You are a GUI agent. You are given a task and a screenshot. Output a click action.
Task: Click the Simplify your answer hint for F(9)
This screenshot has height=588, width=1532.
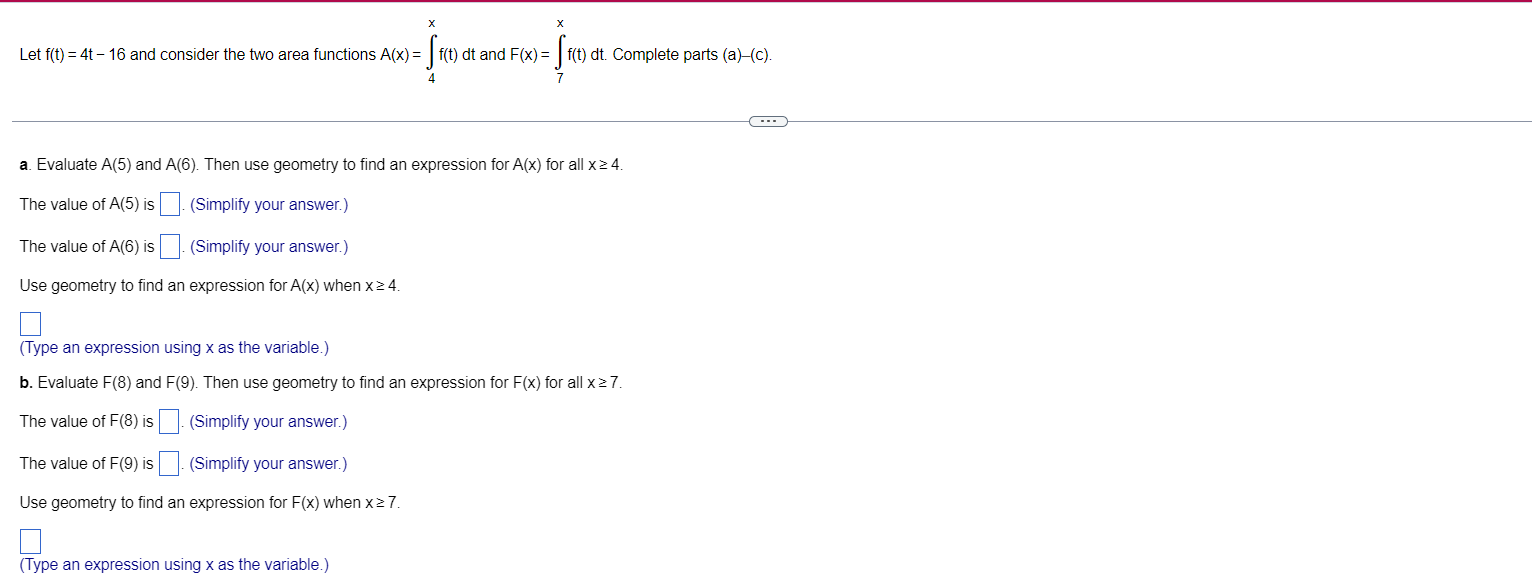[x=267, y=463]
